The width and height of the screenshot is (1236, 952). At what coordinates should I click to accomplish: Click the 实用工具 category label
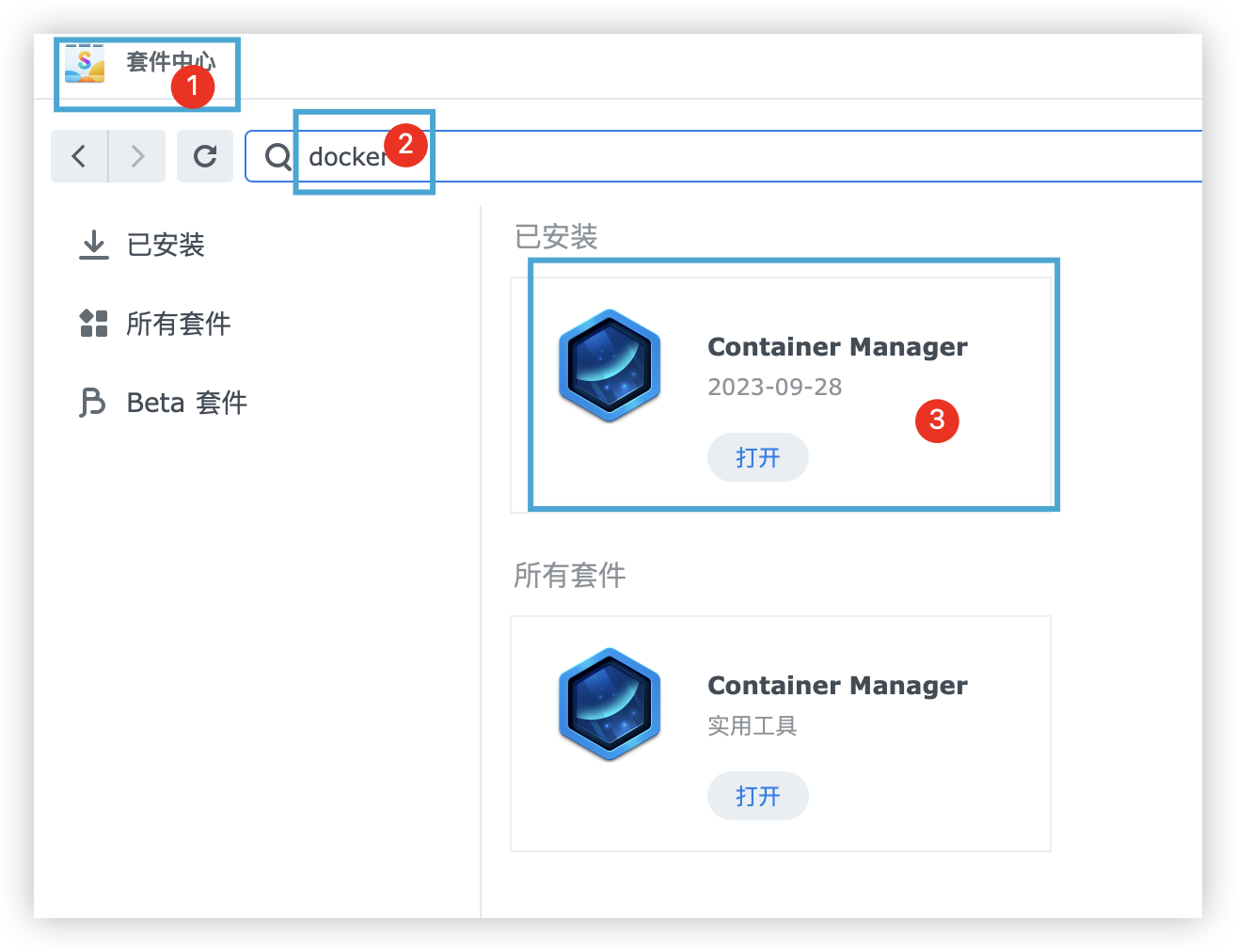752,724
